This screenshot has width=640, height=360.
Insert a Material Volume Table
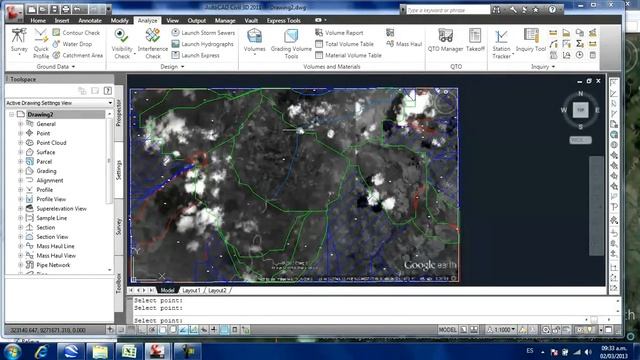[x=348, y=55]
